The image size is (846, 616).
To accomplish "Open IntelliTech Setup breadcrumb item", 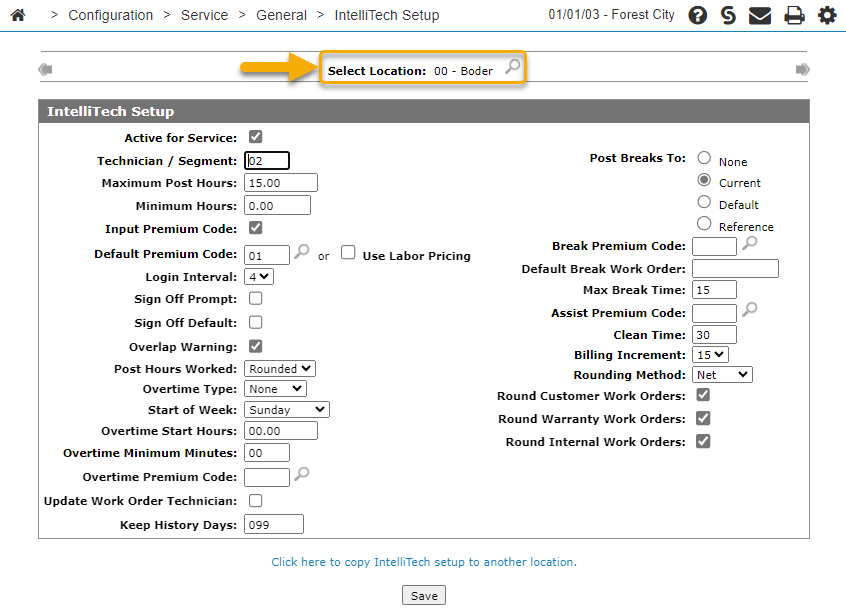I will (x=386, y=15).
